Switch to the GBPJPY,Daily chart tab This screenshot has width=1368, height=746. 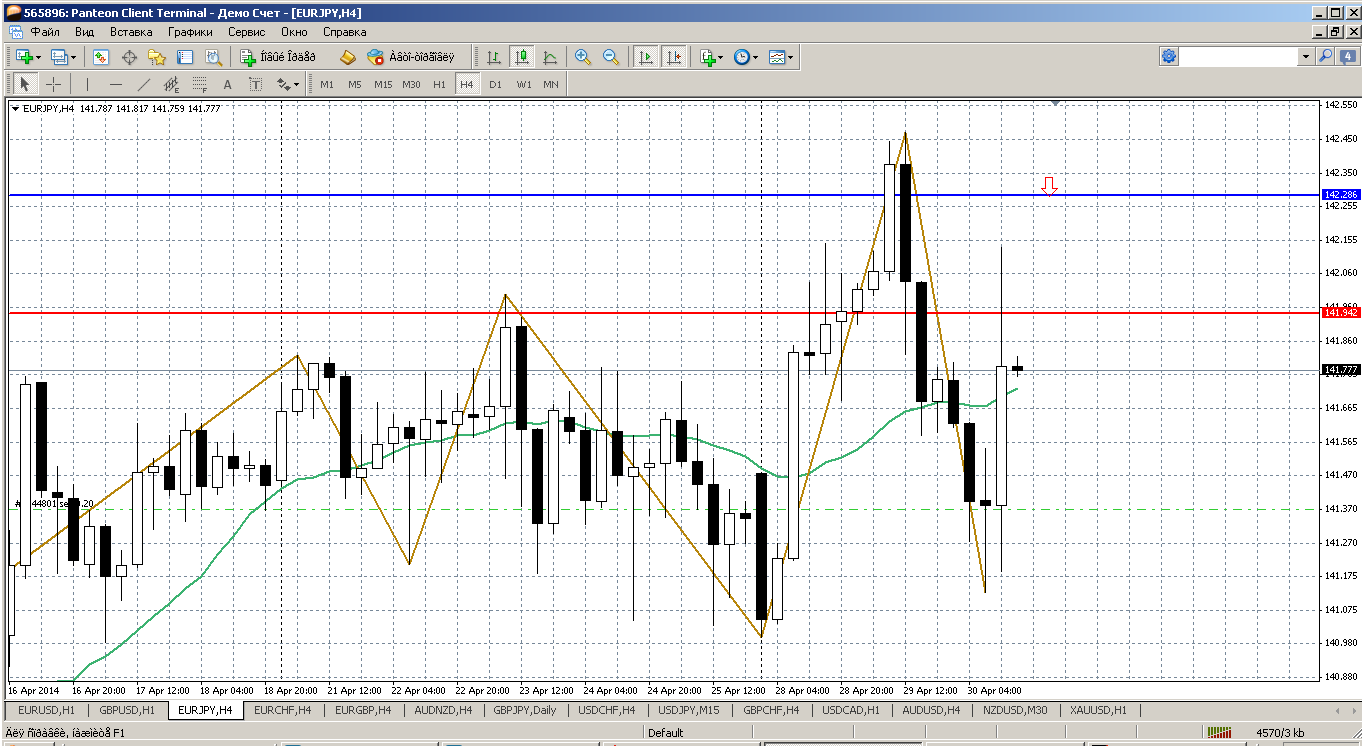525,710
